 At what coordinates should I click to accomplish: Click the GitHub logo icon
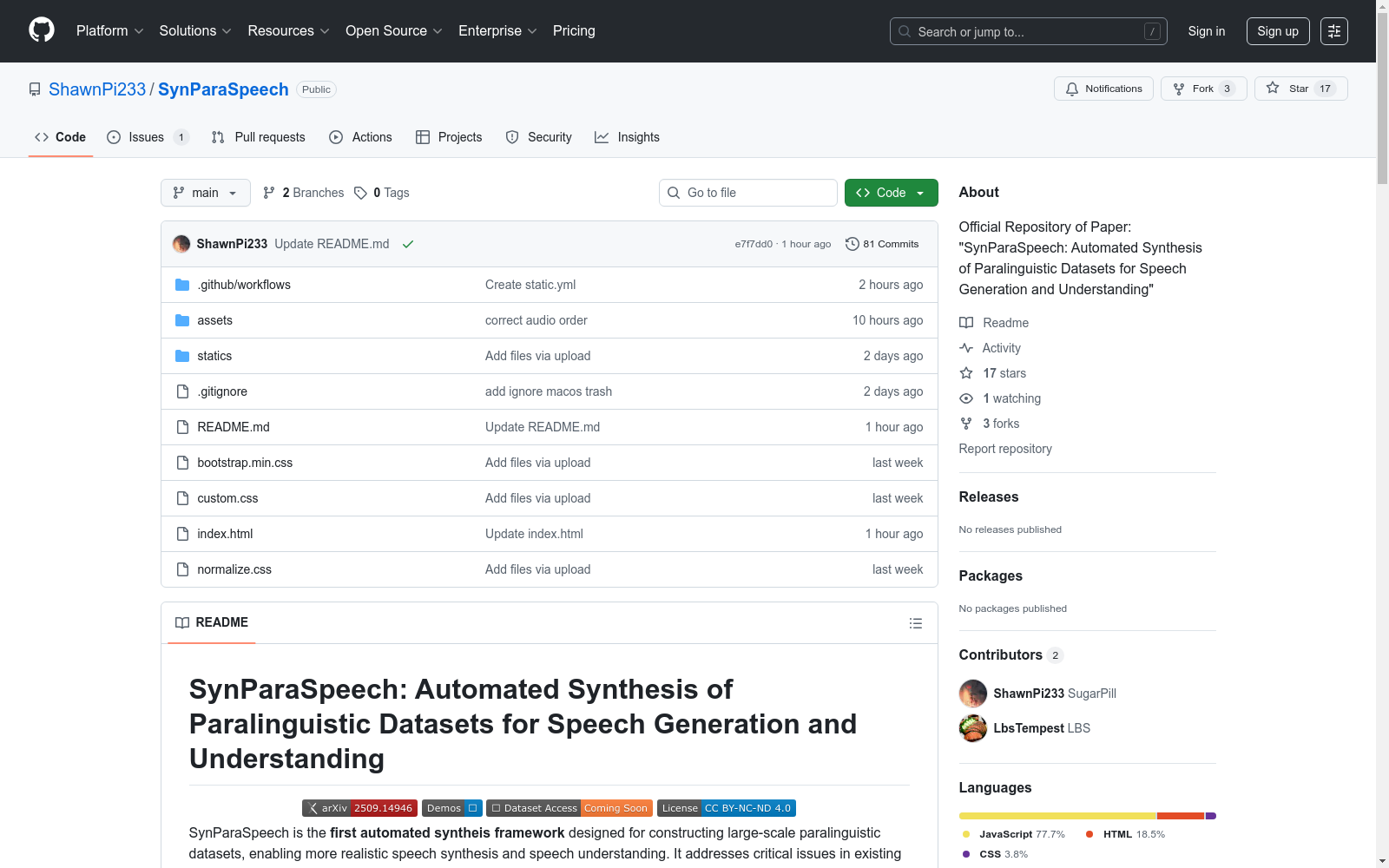point(42,30)
